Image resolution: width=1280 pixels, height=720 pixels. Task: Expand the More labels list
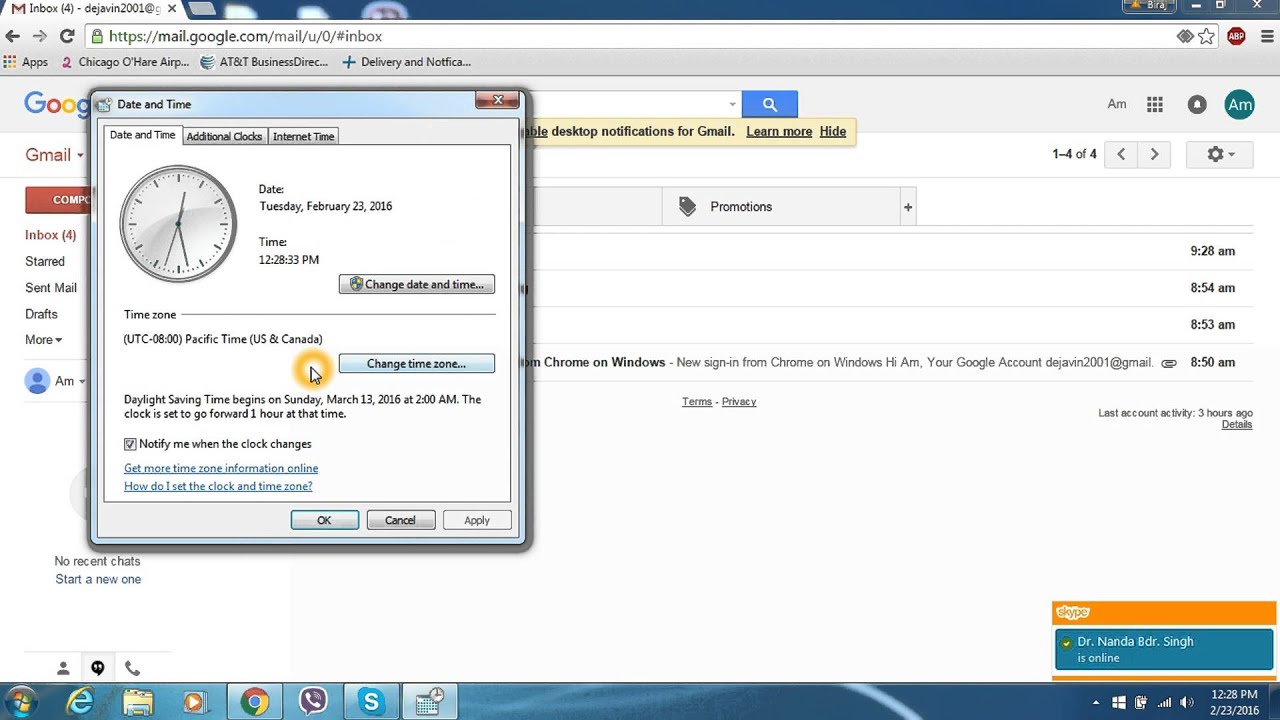(43, 340)
